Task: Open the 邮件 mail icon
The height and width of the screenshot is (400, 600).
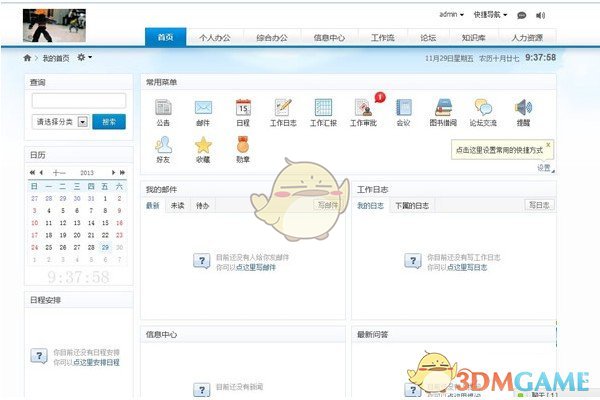Action: (x=203, y=108)
